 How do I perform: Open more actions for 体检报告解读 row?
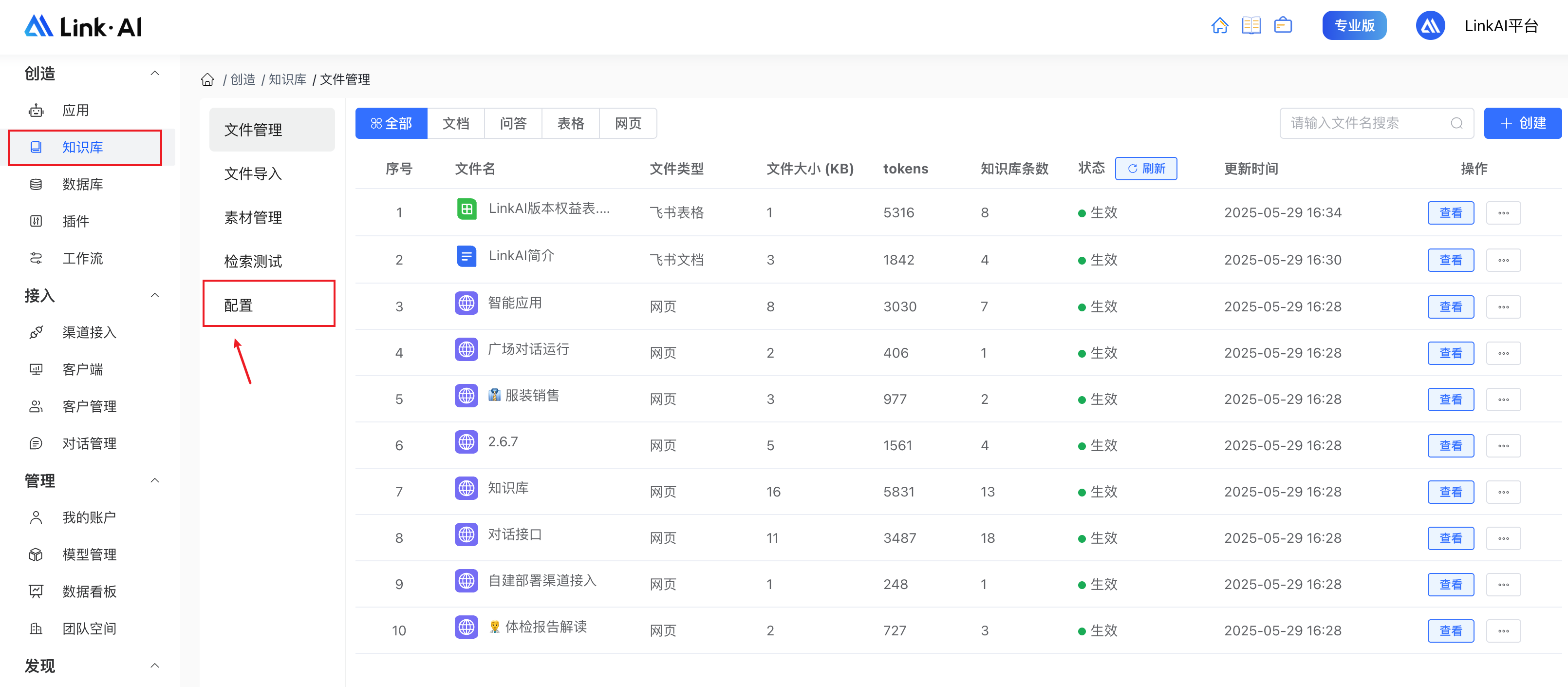tap(1503, 631)
